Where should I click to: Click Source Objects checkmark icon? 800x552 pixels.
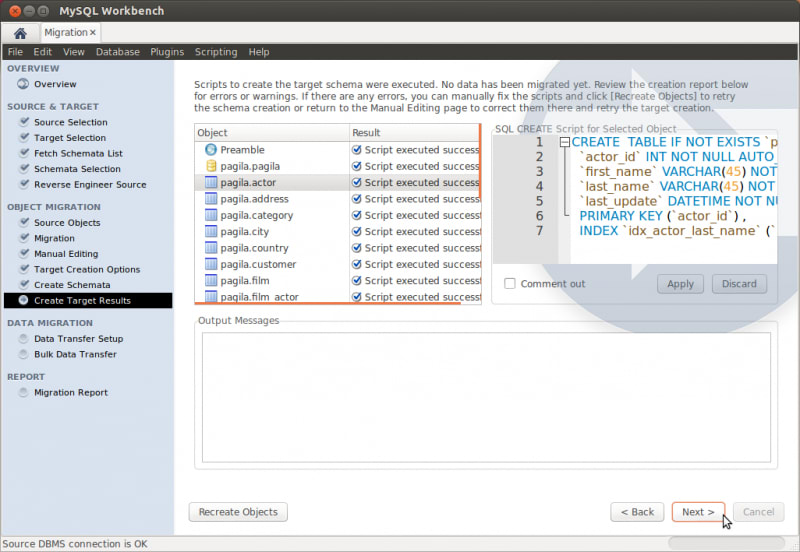pos(24,222)
